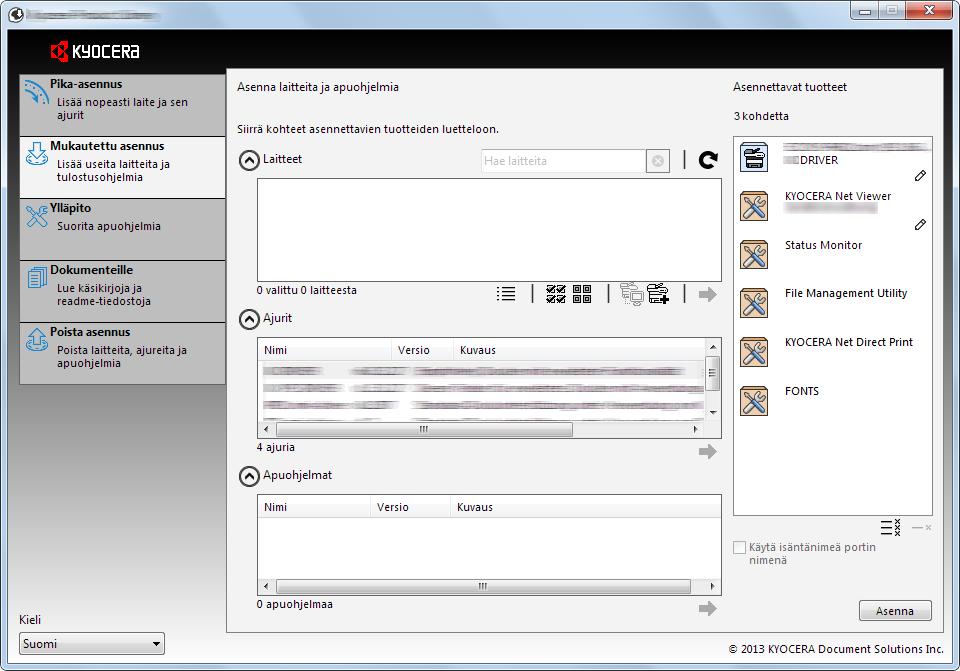
Task: Move selected devices using the Laitteet arrow
Action: coord(708,294)
